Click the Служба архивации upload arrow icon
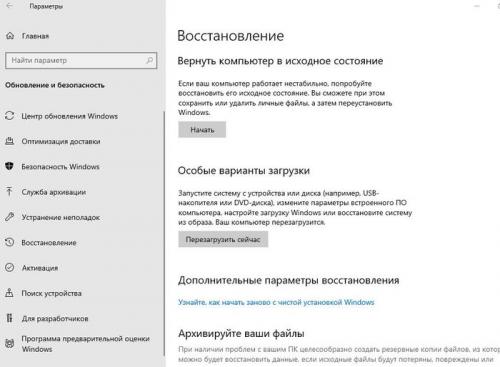 coord(9,191)
